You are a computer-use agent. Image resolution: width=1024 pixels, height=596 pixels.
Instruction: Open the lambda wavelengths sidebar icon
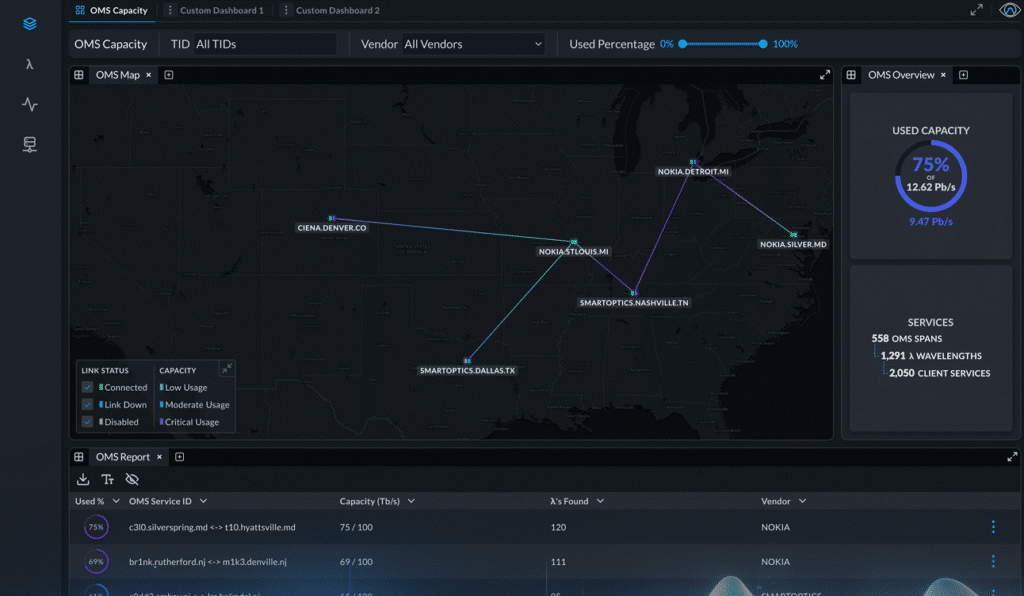[29, 64]
